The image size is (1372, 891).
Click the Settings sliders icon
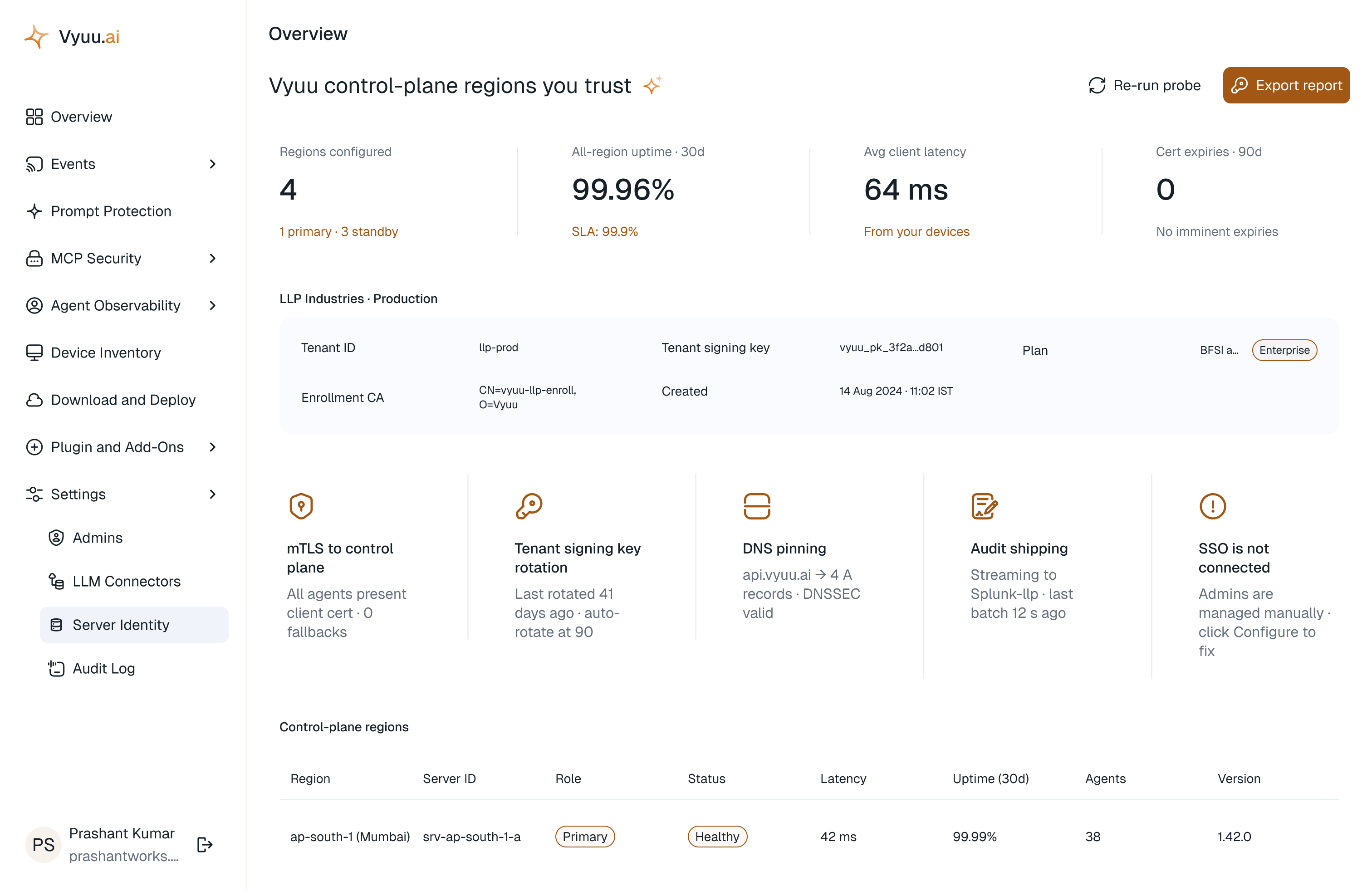(34, 494)
